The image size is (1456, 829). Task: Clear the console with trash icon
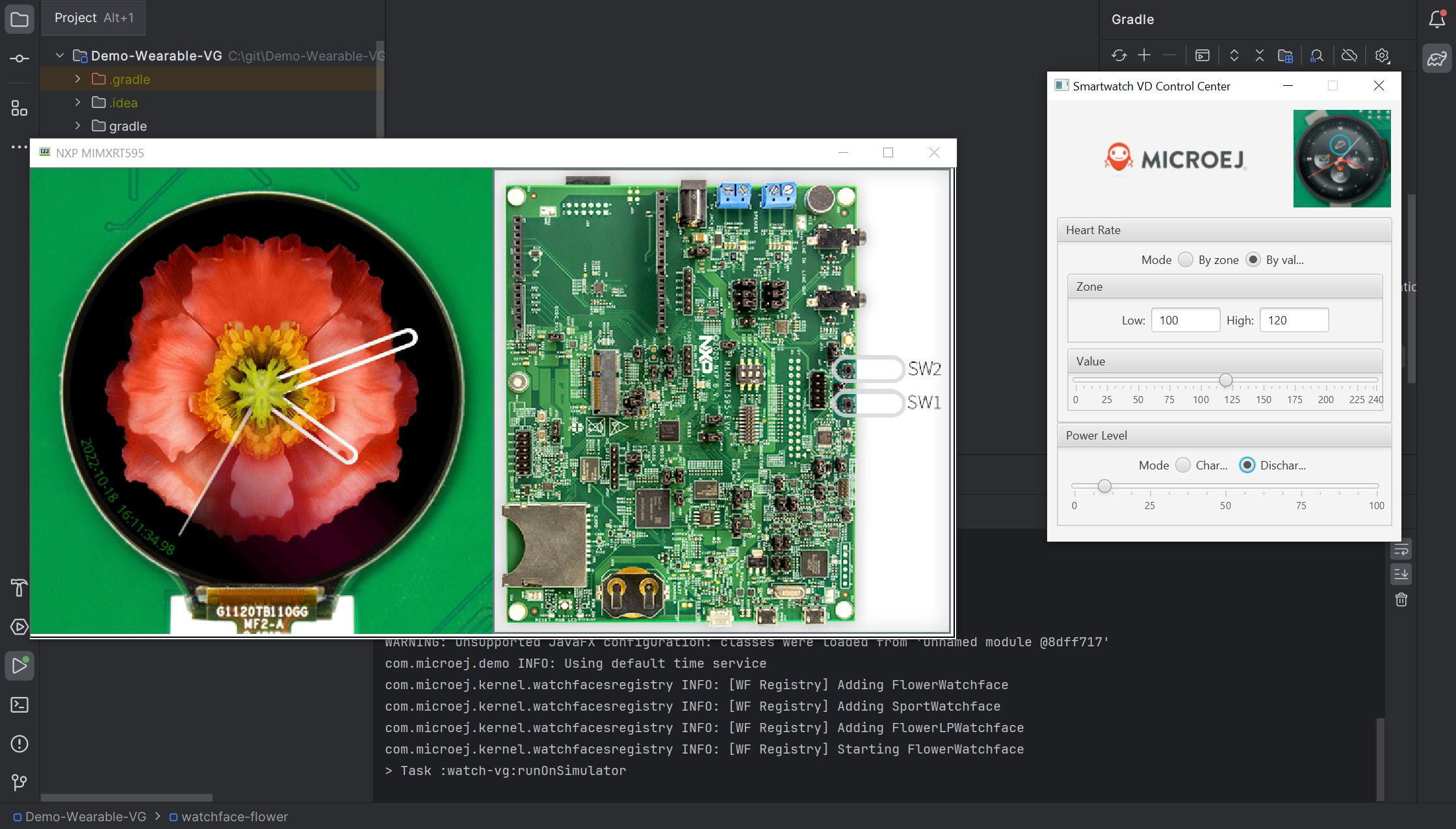[1401, 599]
